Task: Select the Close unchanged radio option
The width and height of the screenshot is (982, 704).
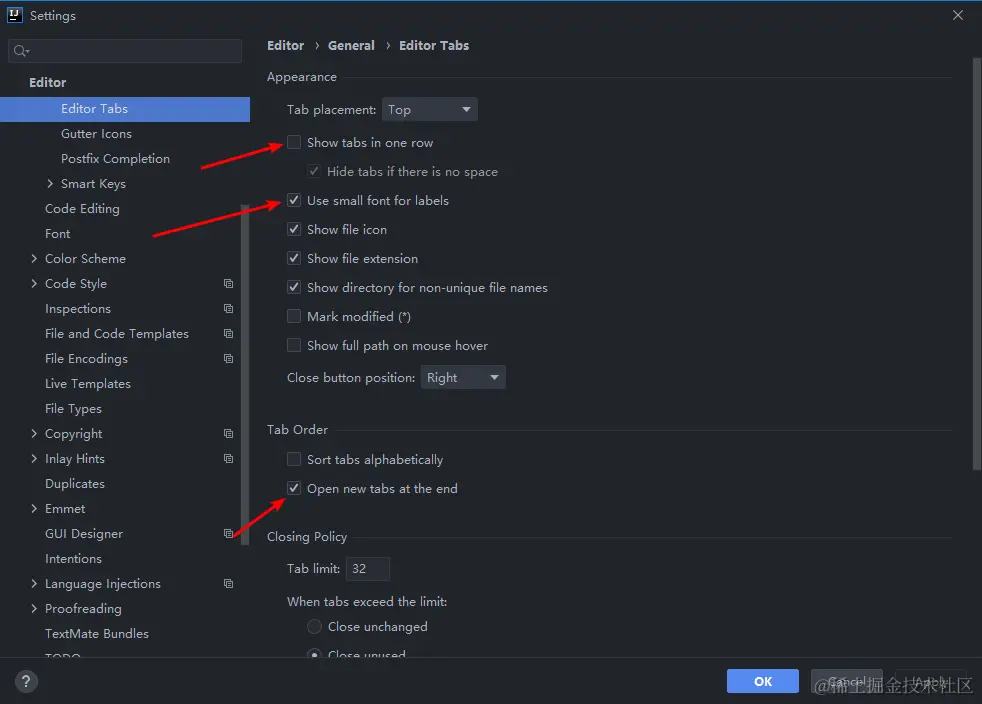Action: pyautogui.click(x=314, y=626)
